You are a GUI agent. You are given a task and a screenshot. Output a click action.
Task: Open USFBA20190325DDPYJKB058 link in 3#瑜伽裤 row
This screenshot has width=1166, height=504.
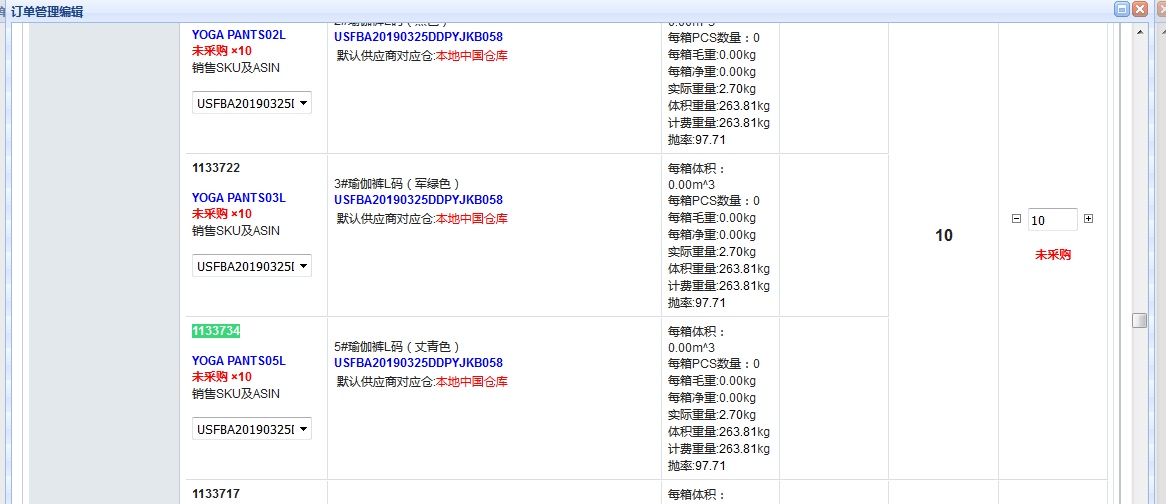click(418, 200)
